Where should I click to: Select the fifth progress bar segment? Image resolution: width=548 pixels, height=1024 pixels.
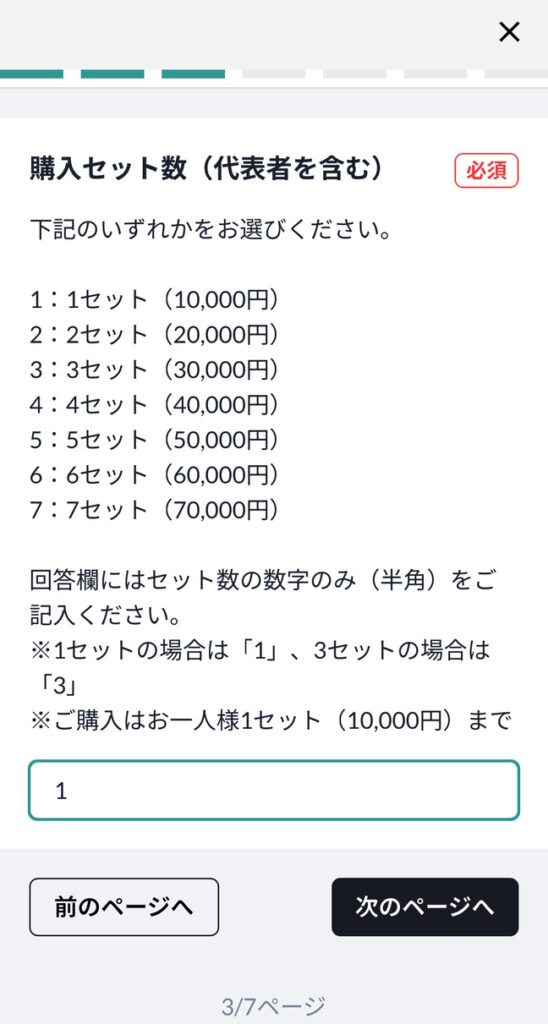tap(355, 74)
